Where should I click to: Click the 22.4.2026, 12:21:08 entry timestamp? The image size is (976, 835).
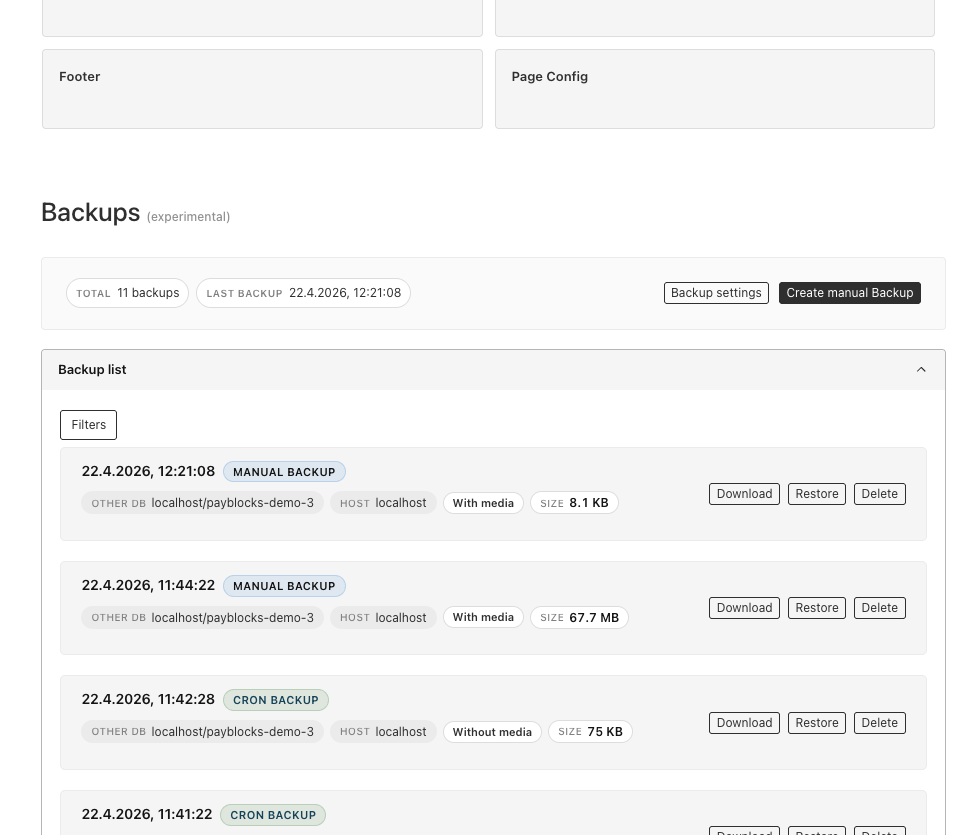(x=148, y=471)
